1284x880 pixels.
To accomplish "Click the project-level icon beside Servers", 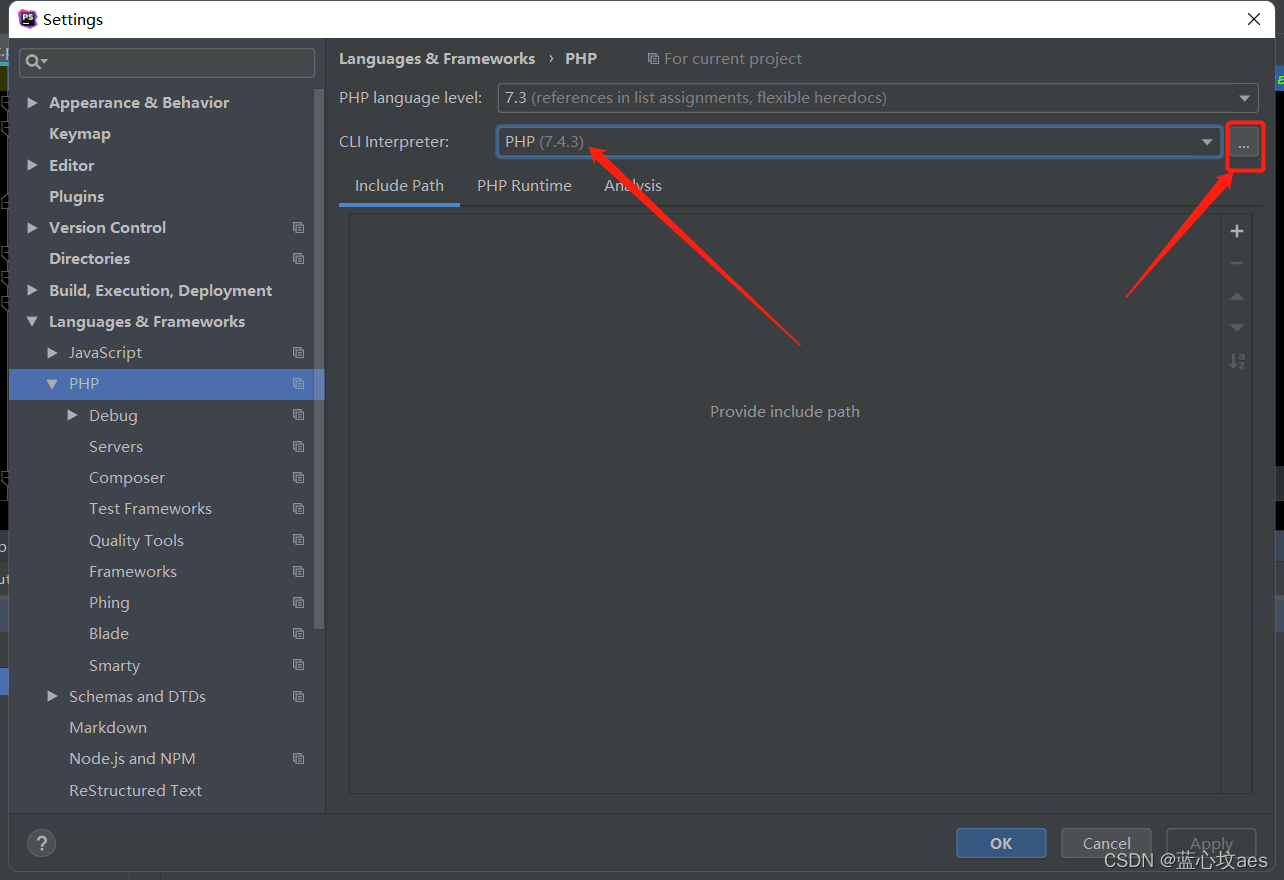I will click(298, 446).
